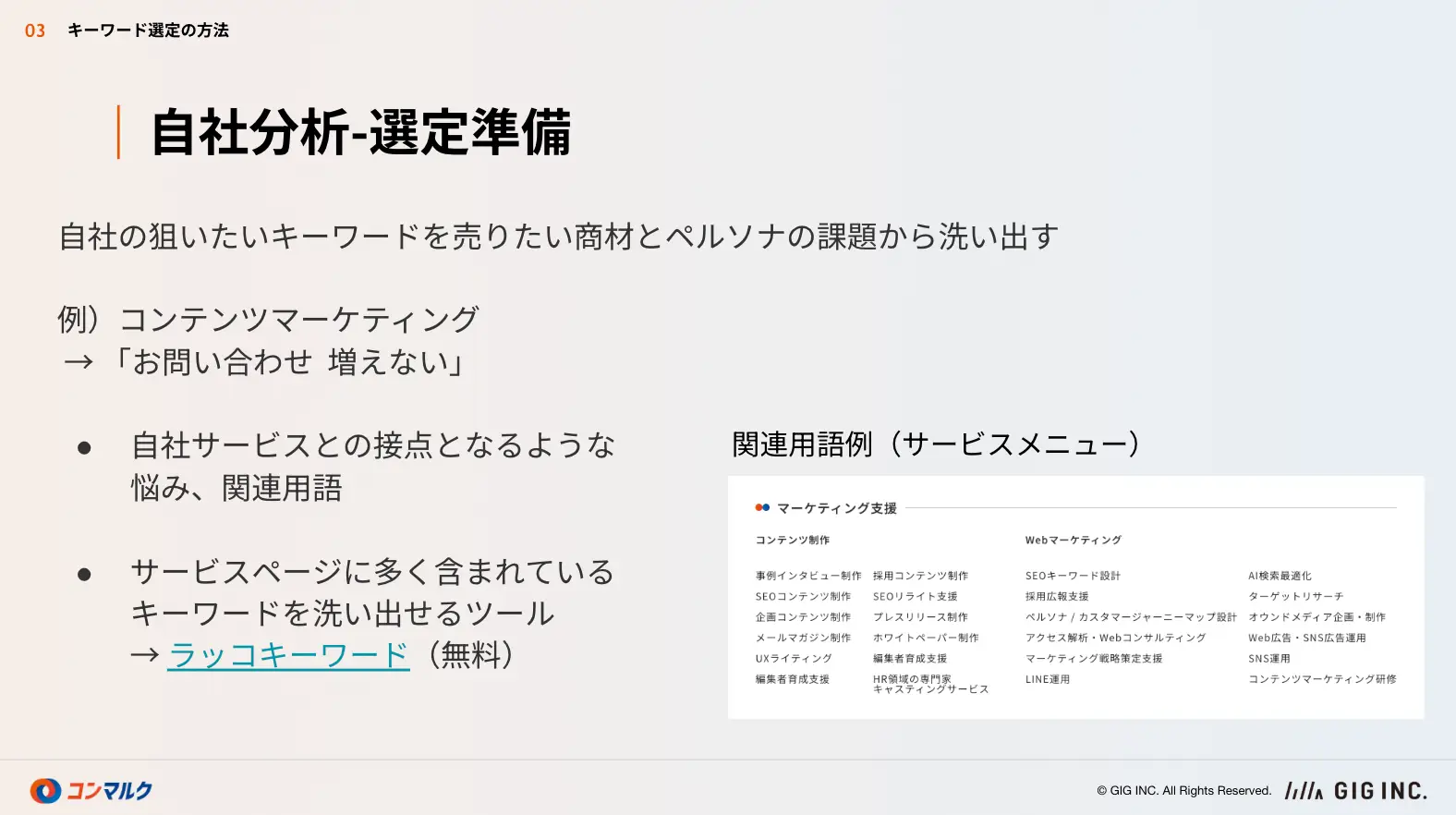The image size is (1456, 815).
Task: Click the コンテンツマーケティング研修 item
Action: (x=1322, y=679)
